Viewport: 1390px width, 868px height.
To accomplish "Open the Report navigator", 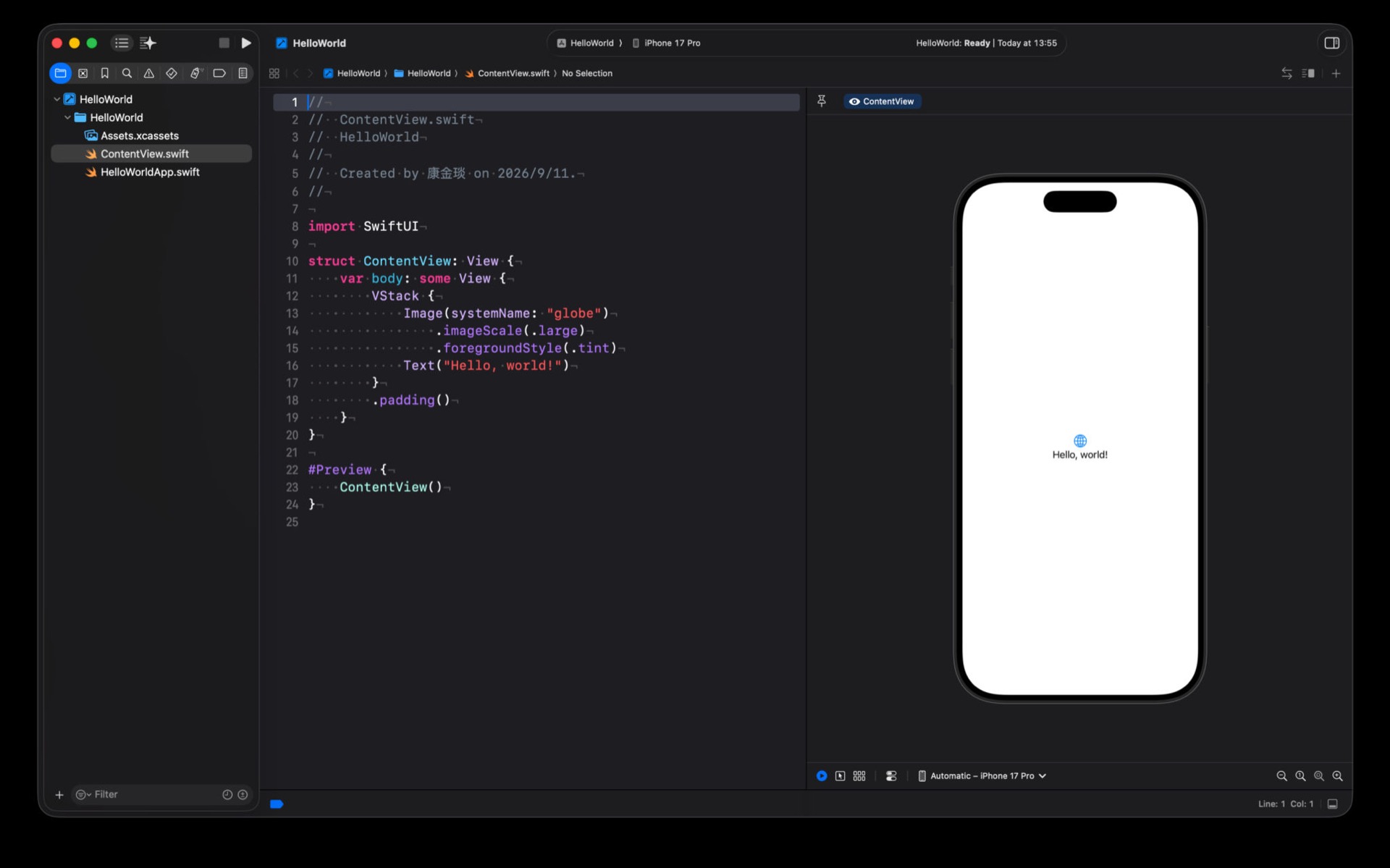I will (x=243, y=73).
